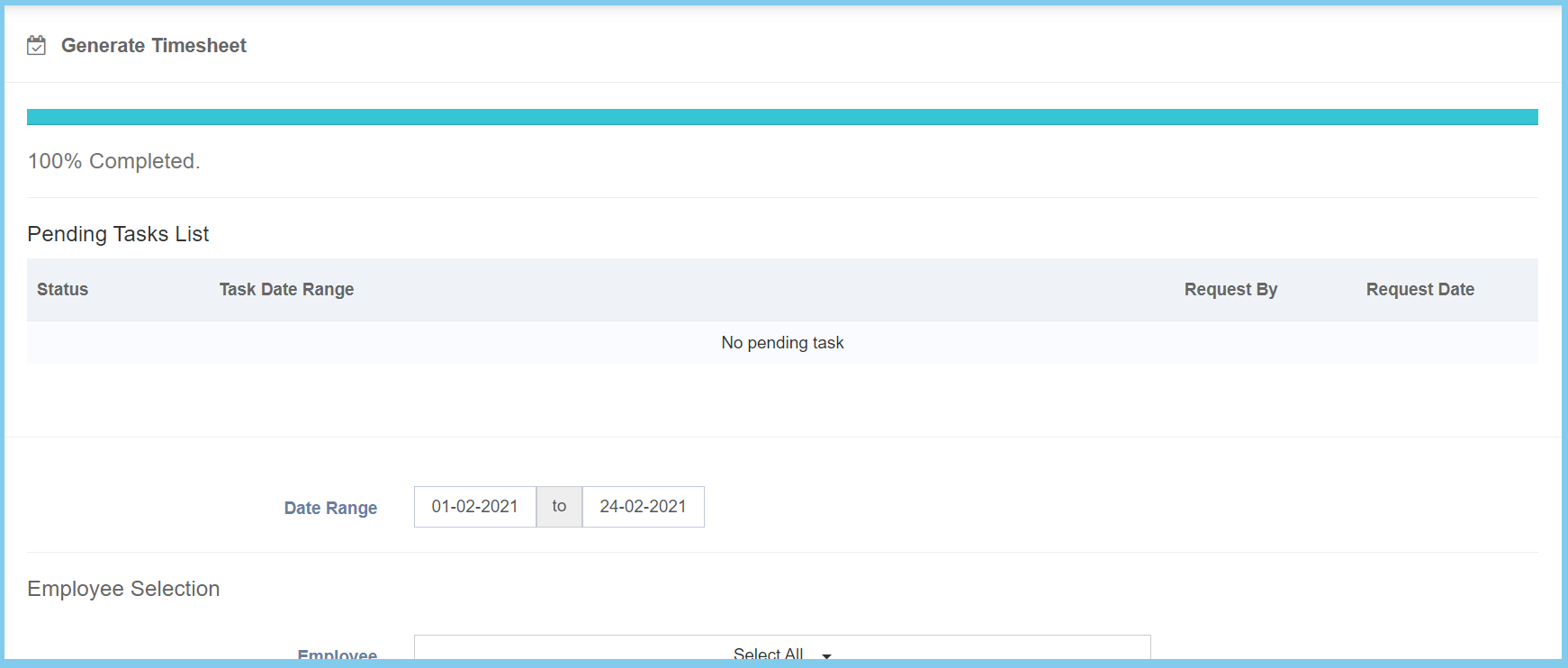
Task: Open the end date field 24-02-2021
Action: 643,507
